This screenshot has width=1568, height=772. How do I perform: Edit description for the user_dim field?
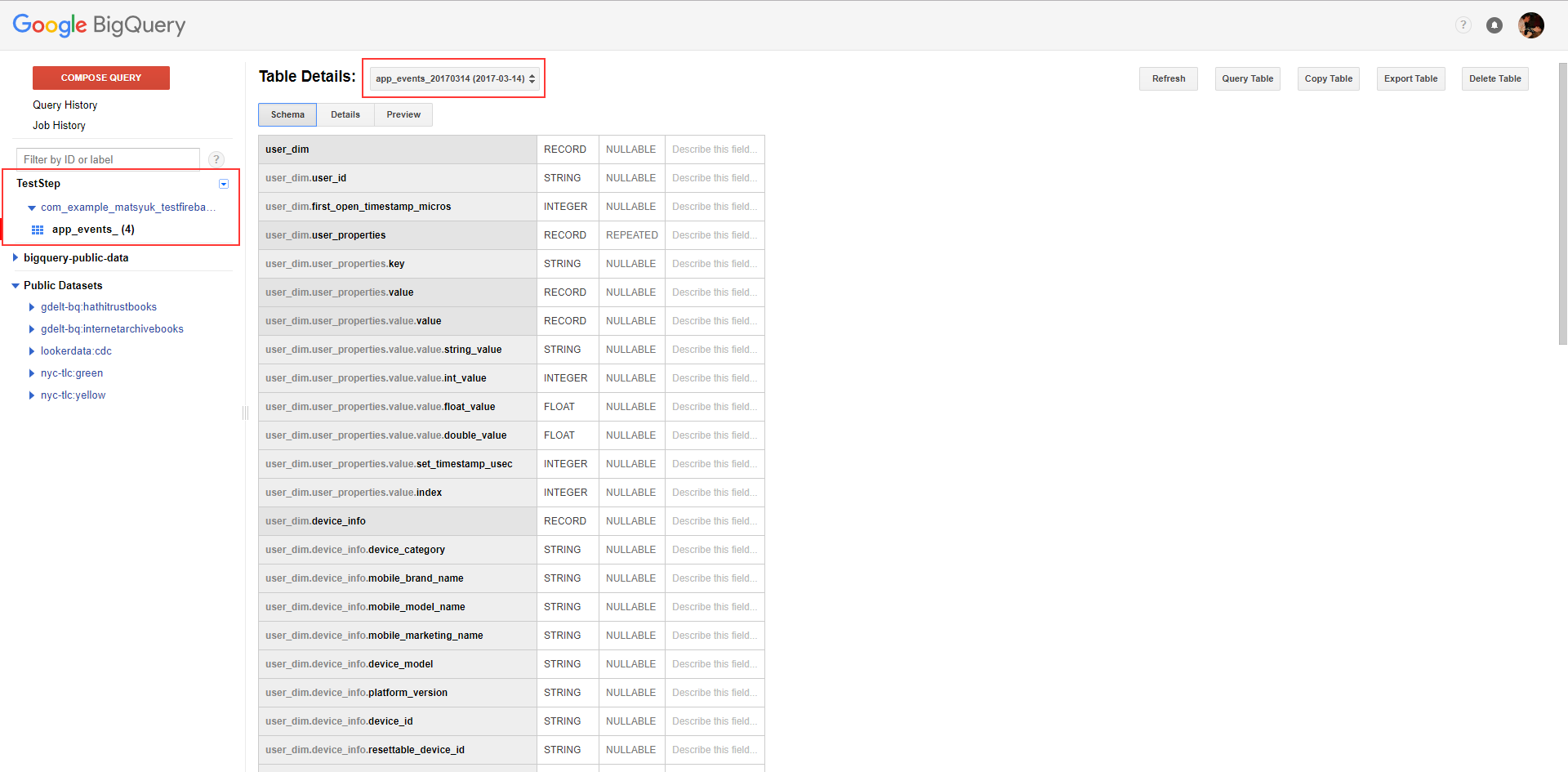715,149
